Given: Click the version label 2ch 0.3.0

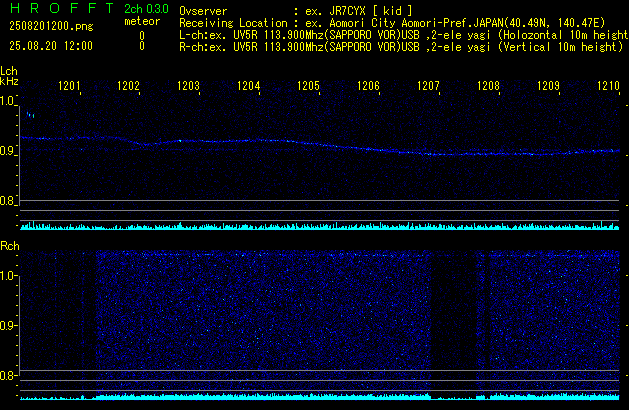Looking at the screenshot, I should [146, 9].
